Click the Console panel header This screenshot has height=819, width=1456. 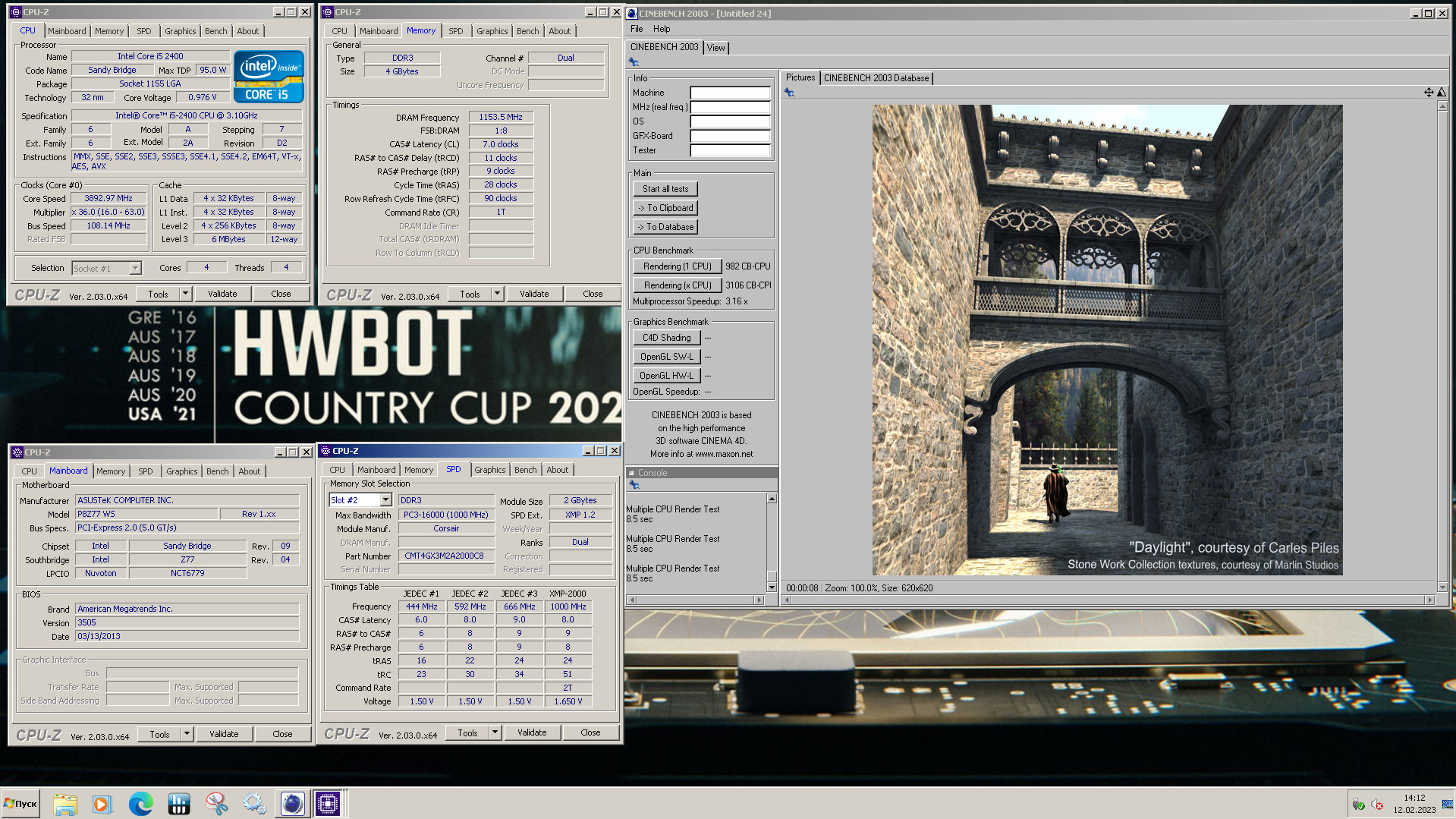tap(702, 473)
